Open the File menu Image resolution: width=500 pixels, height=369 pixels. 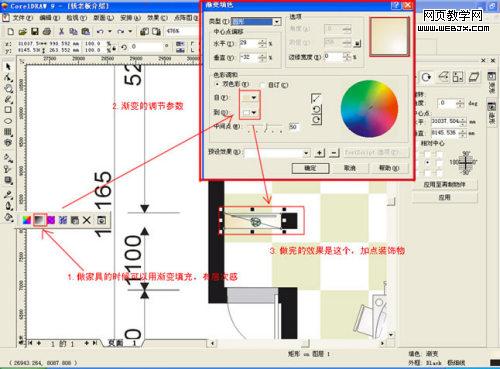[22, 18]
